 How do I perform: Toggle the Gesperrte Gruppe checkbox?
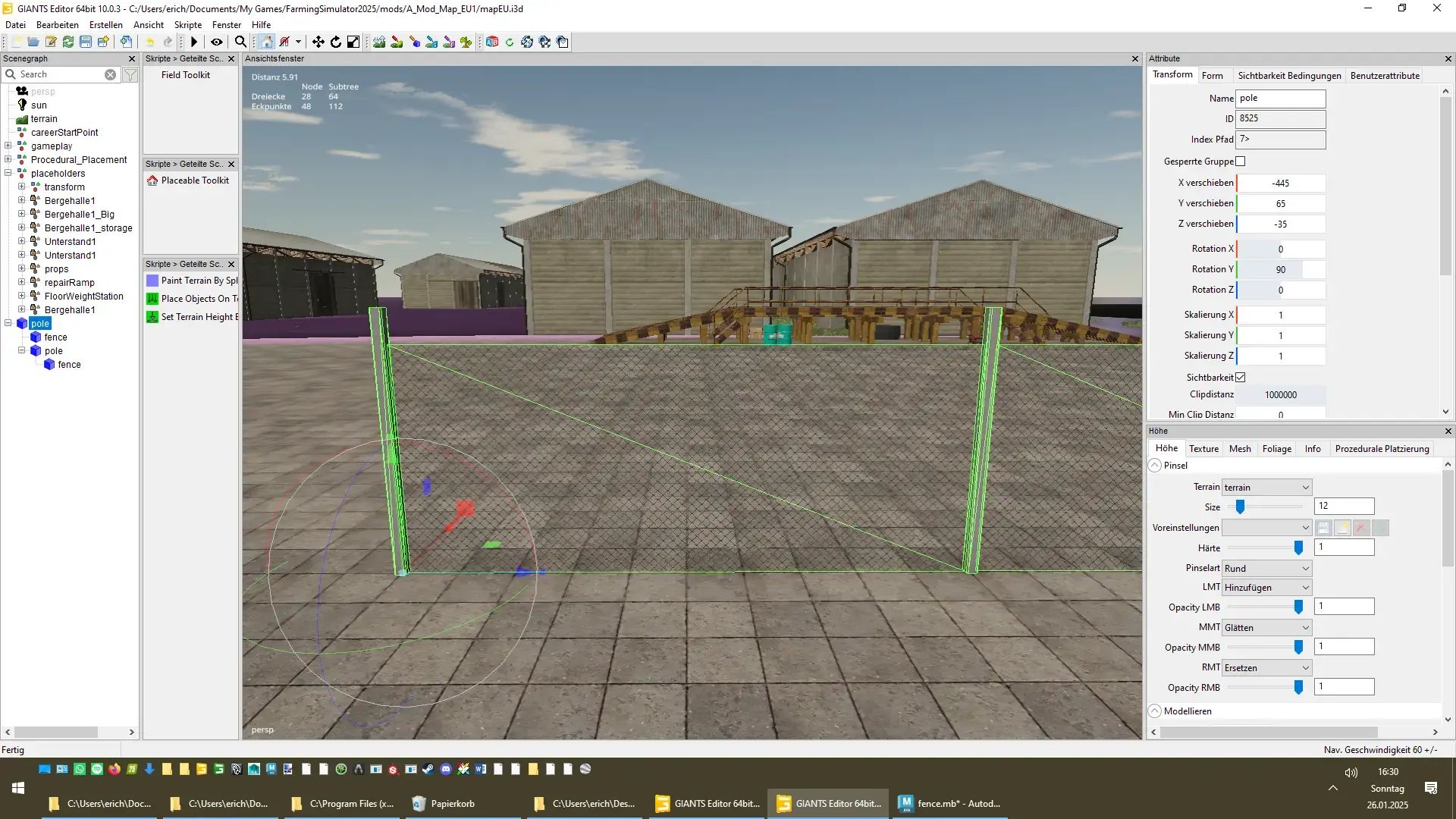(x=1241, y=162)
